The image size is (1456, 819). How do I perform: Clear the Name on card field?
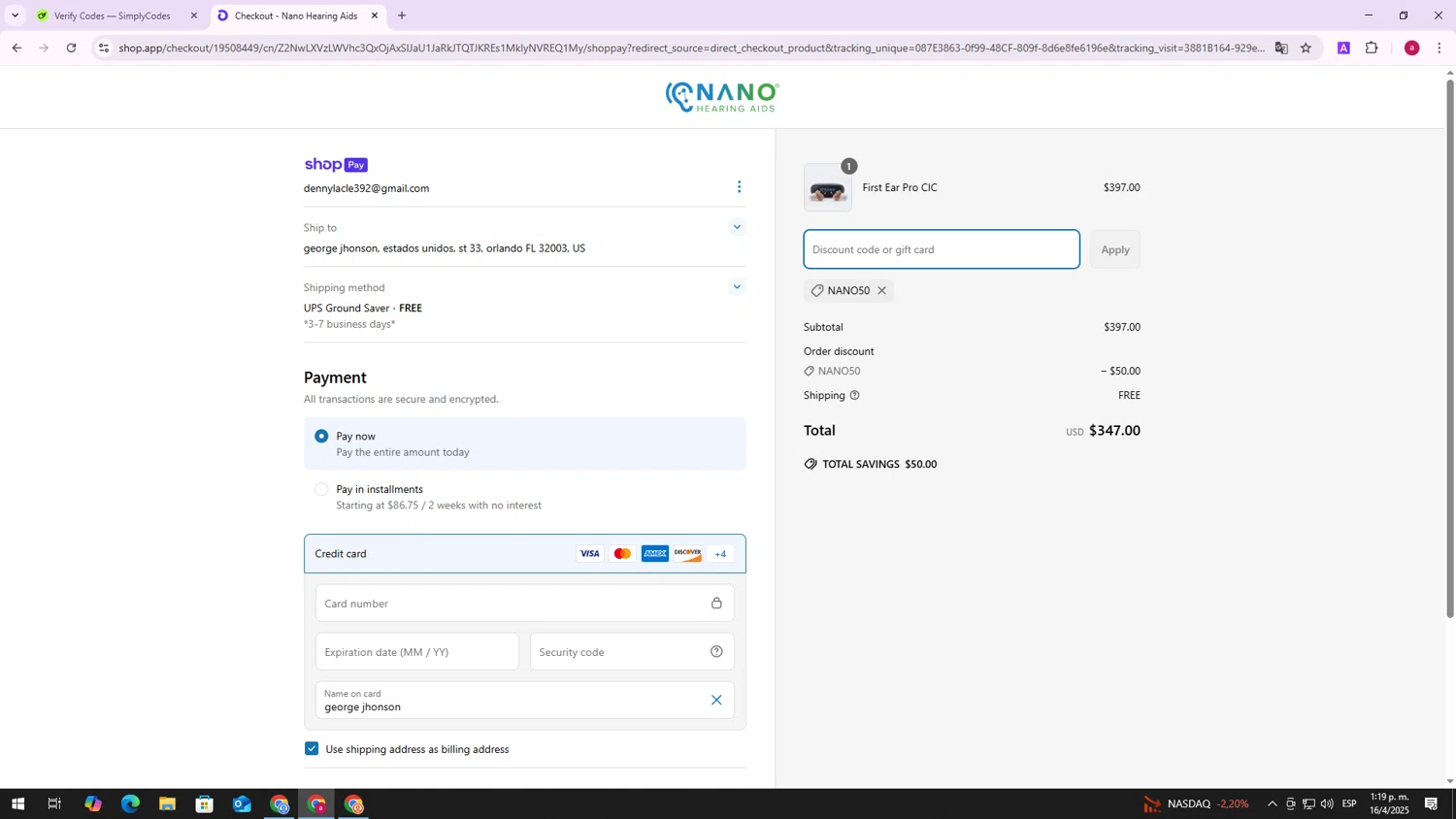[716, 700]
